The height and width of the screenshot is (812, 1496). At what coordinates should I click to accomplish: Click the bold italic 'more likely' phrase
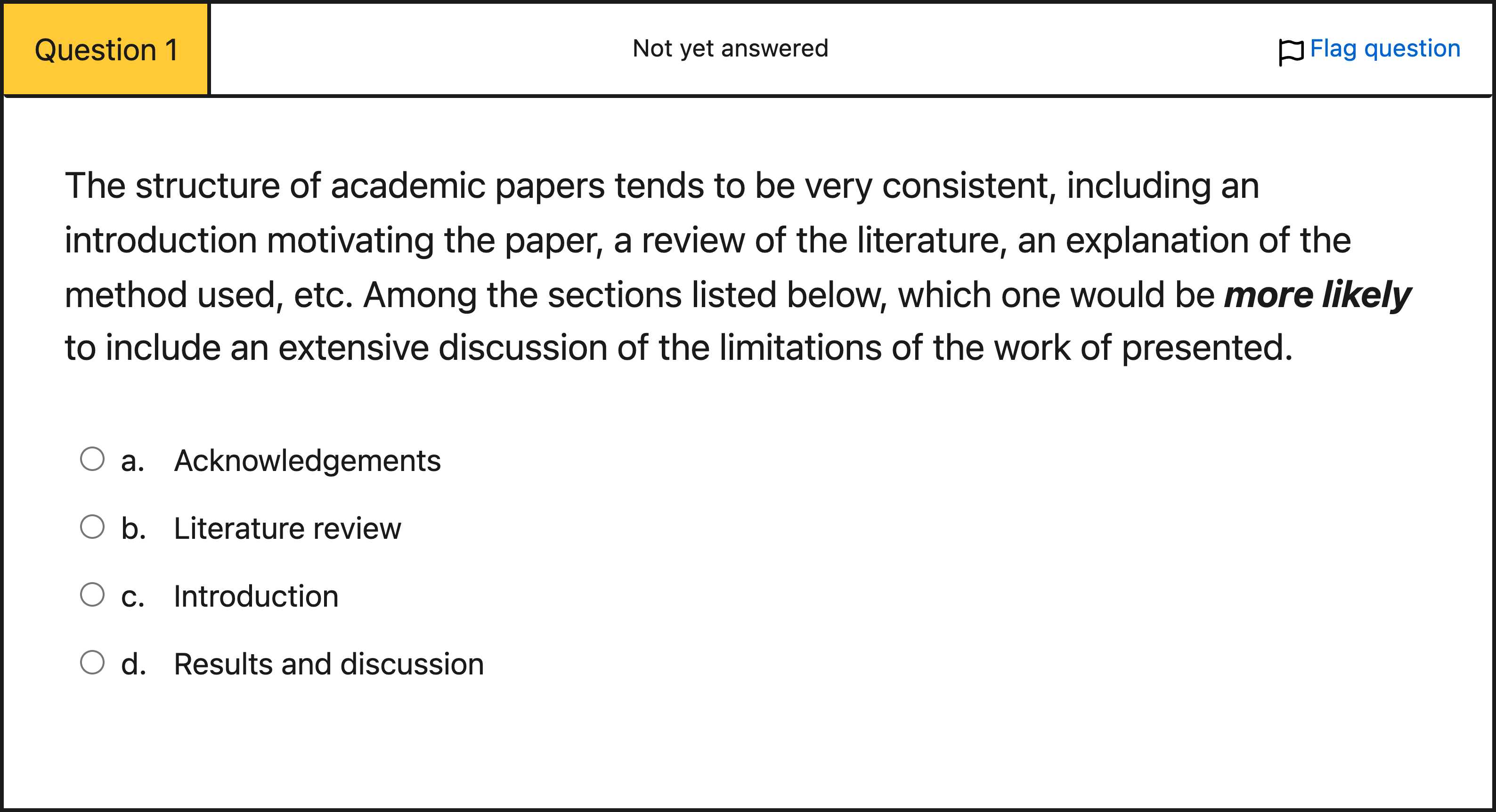[x=1317, y=295]
